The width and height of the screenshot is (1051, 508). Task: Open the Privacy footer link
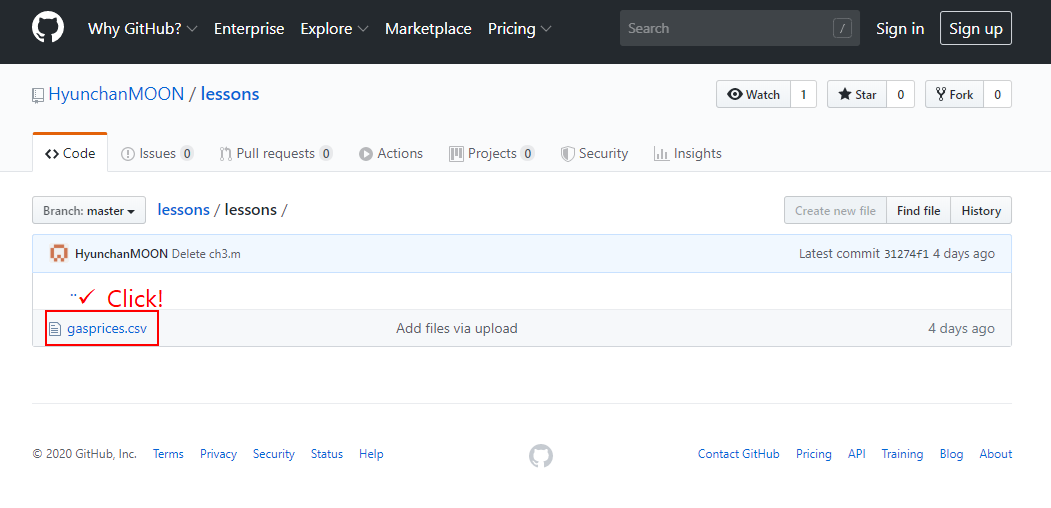tap(218, 454)
